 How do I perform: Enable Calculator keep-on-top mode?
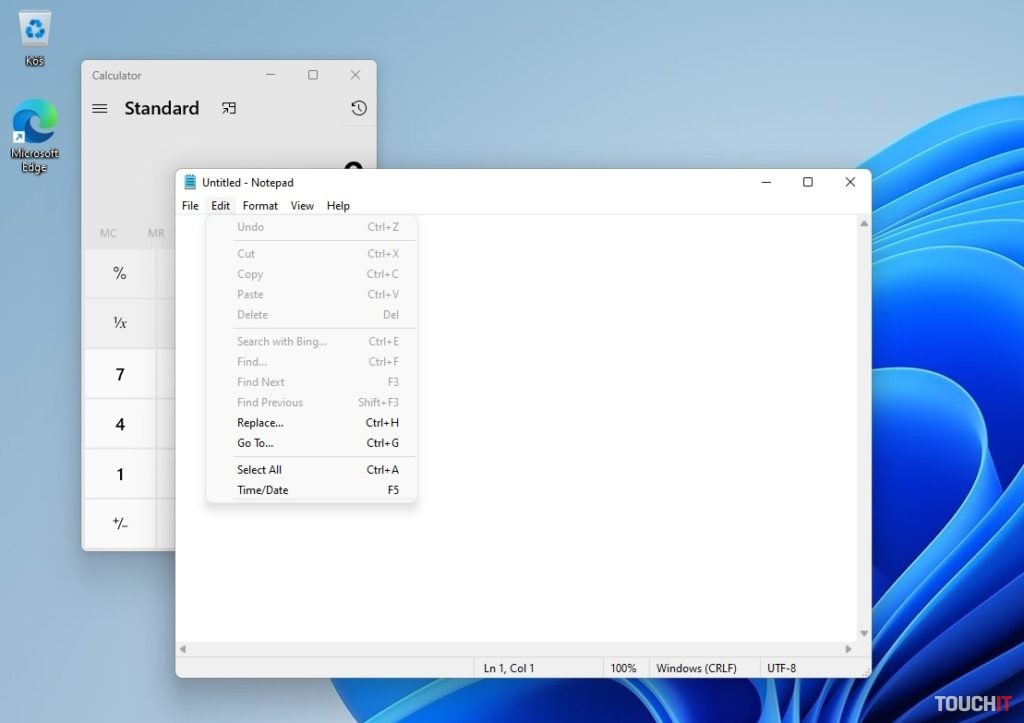pos(228,108)
